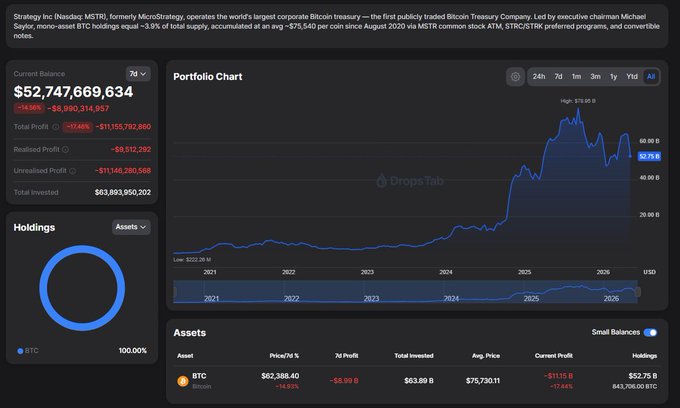Click the -$11,155,792,860 total profit value
The width and height of the screenshot is (680, 408).
click(123, 127)
